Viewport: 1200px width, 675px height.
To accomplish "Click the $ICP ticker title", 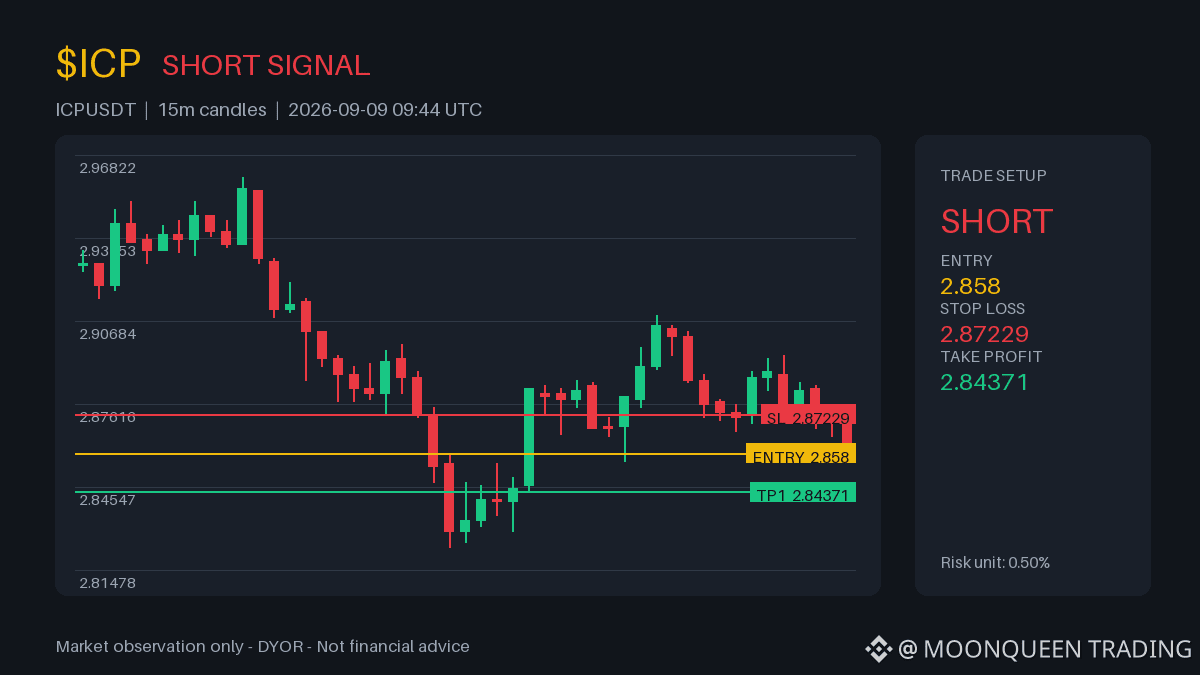I will coord(99,64).
